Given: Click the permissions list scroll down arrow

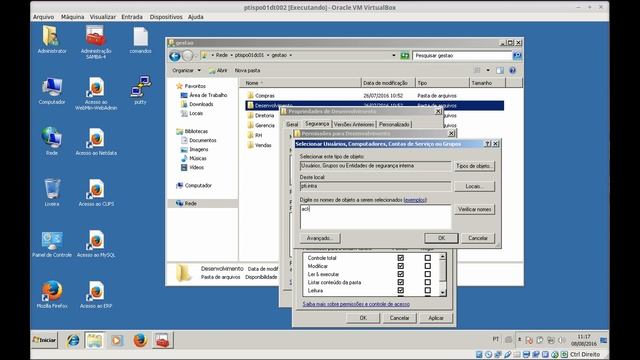Looking at the screenshot, I should tap(442, 293).
